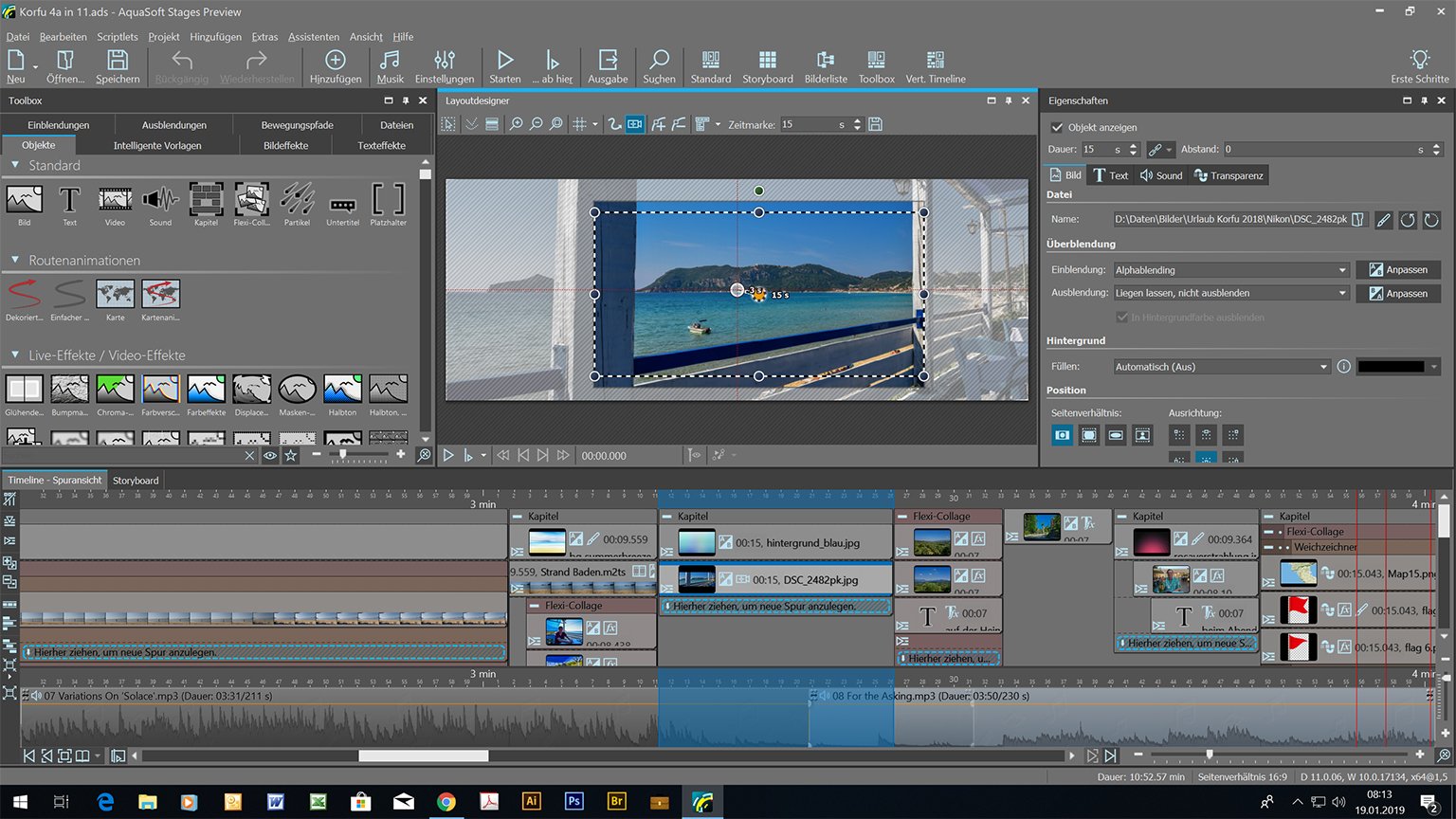Uncheck the Objekt anzeigen checkbox
The image size is (1456, 819).
pos(1058,127)
